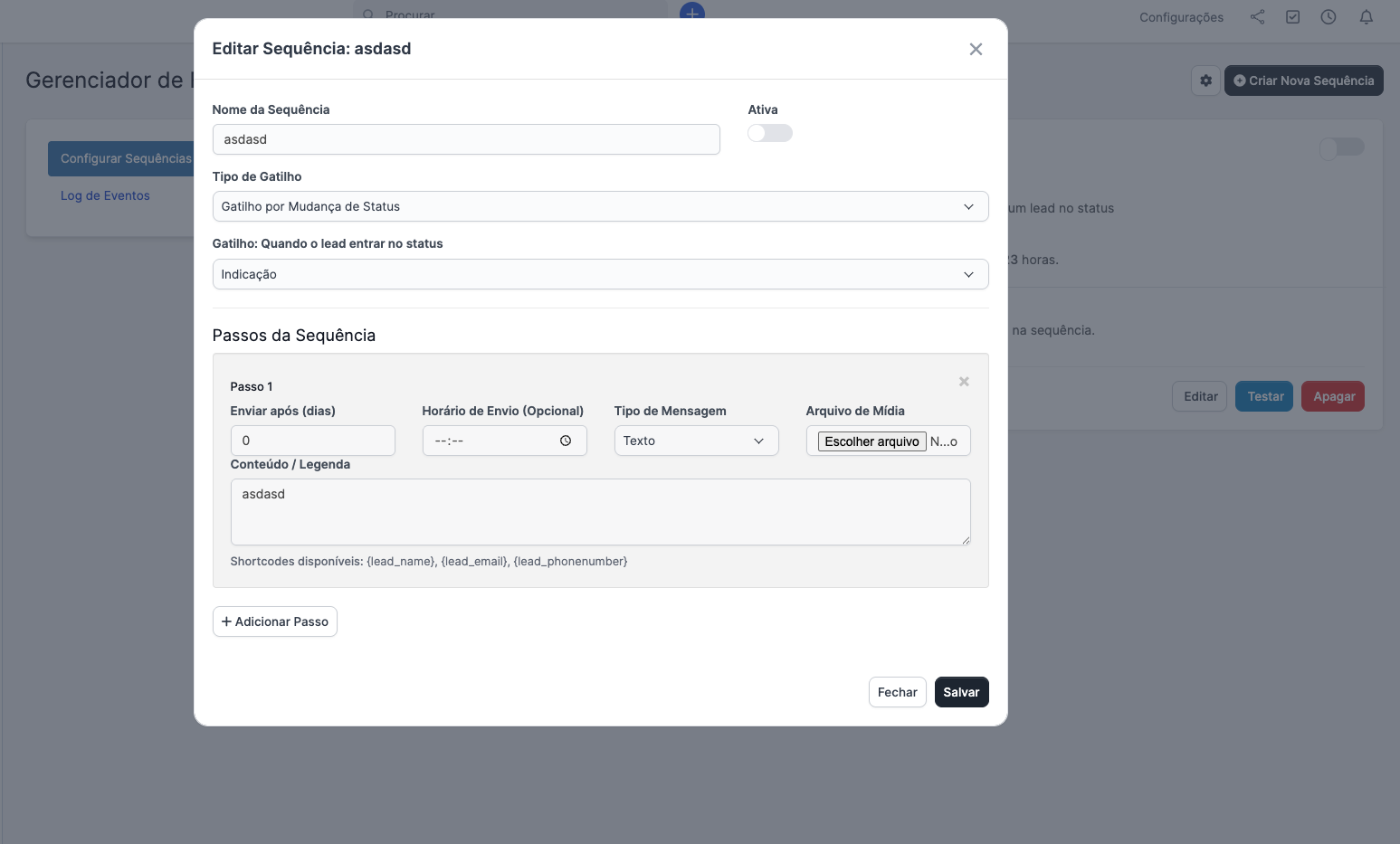Viewport: 1400px width, 844px height.
Task: Open the share icon in the top bar
Action: 1256,16
